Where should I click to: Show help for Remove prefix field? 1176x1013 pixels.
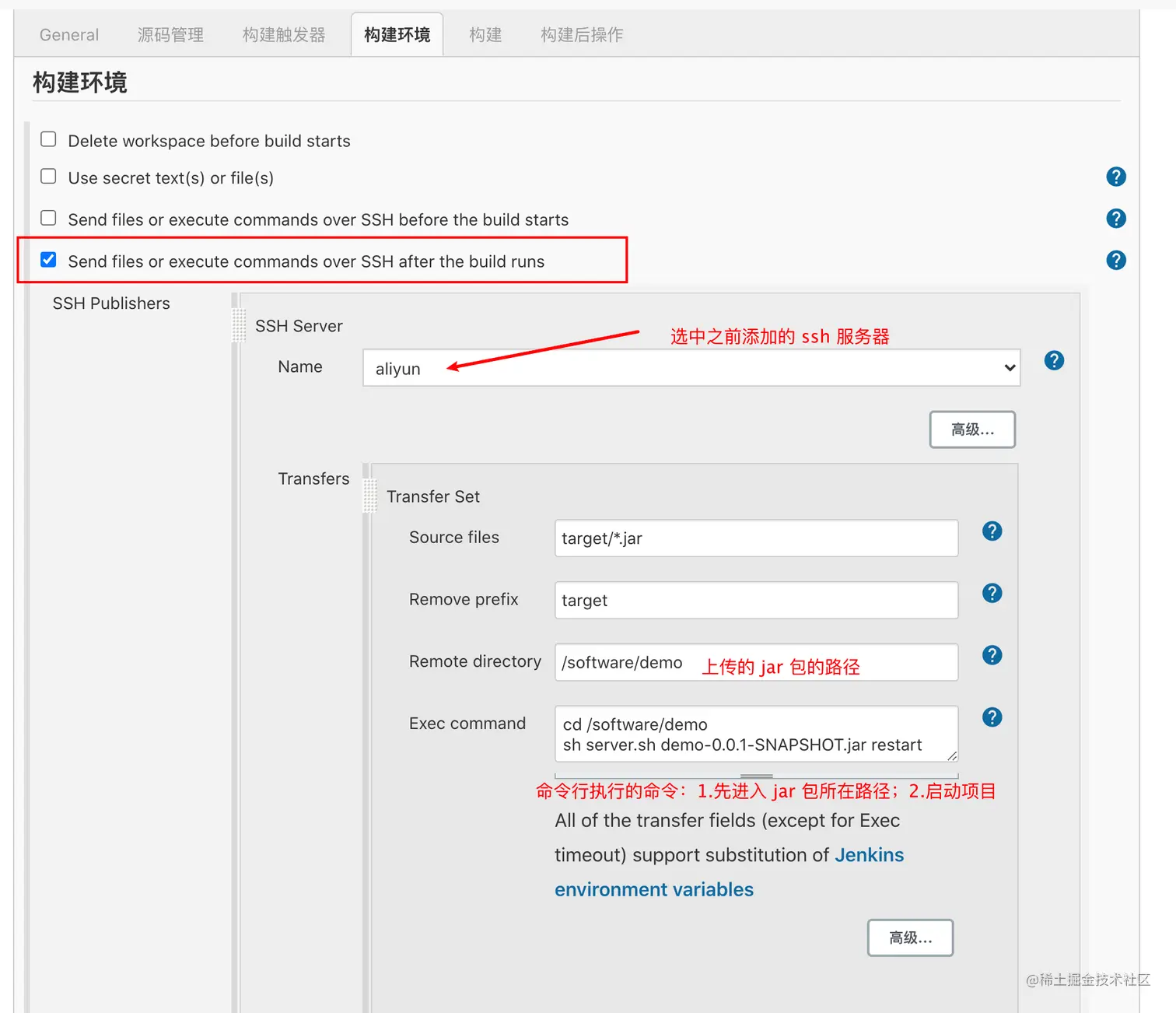coord(992,593)
